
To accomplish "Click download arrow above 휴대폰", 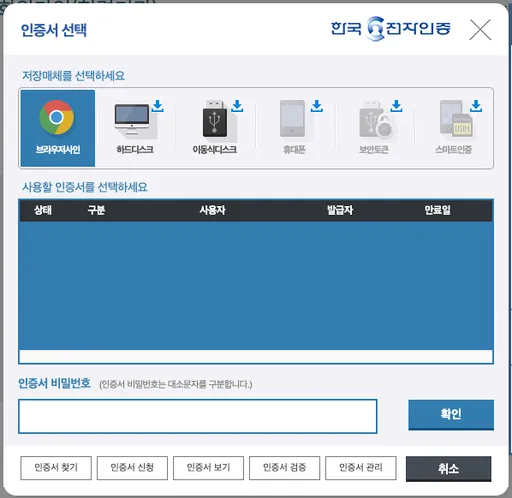I will point(317,106).
